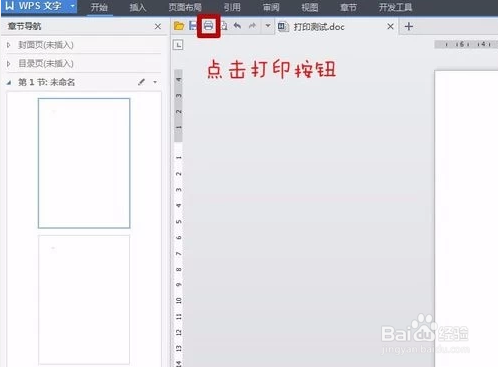Switch to the 开始 ribbon tab

[99, 7]
